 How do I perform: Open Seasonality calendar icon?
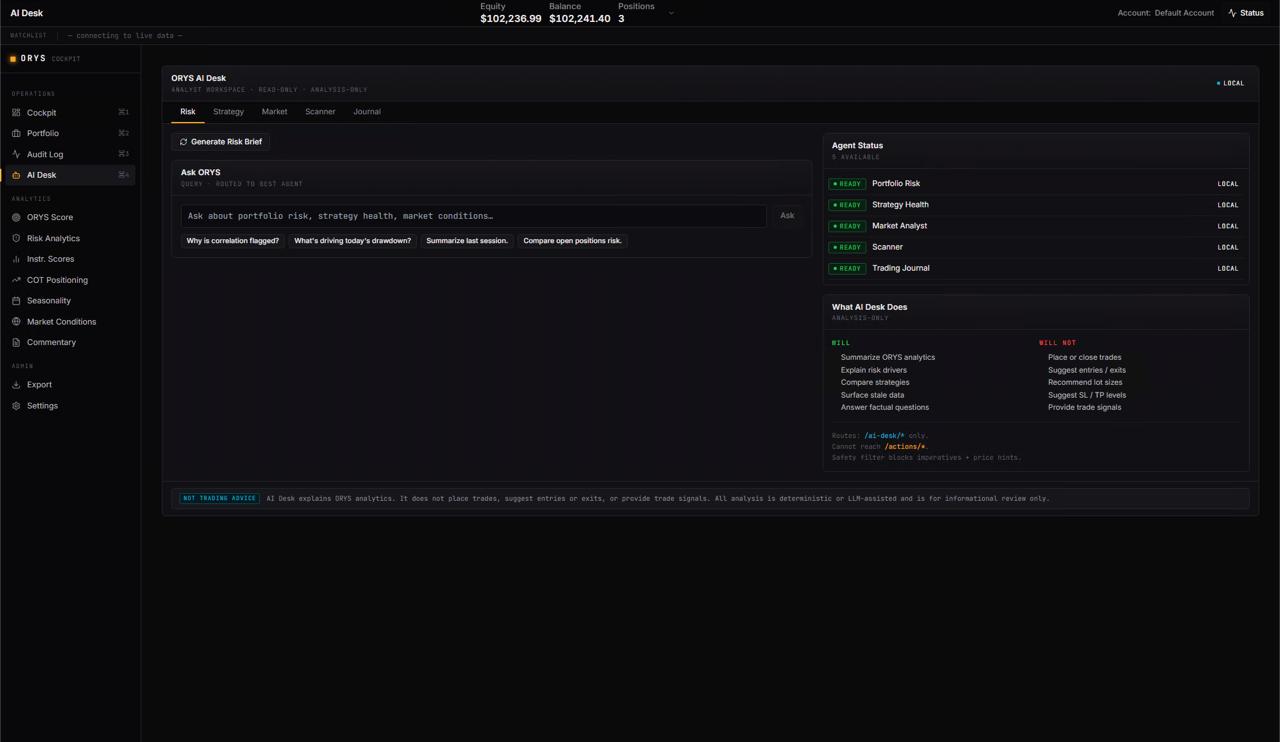16,301
